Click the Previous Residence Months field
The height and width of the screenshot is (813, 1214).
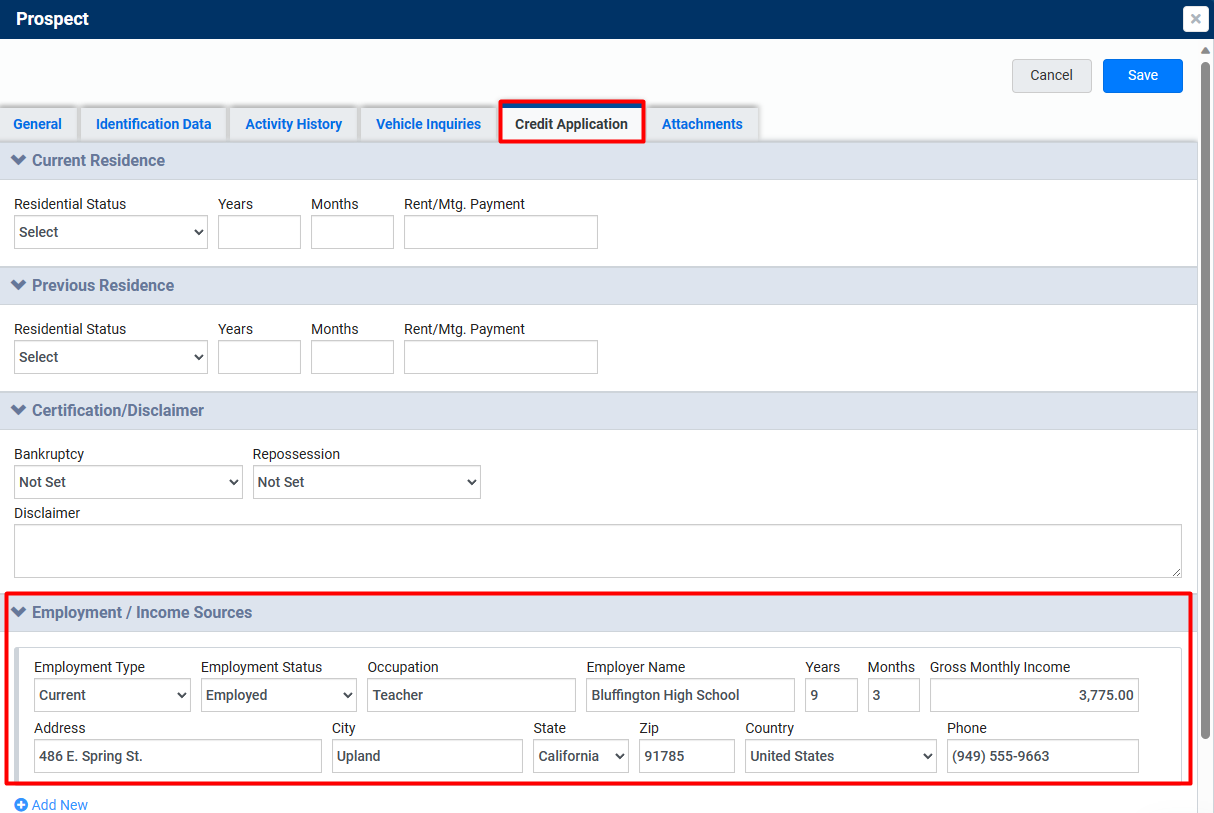353,357
